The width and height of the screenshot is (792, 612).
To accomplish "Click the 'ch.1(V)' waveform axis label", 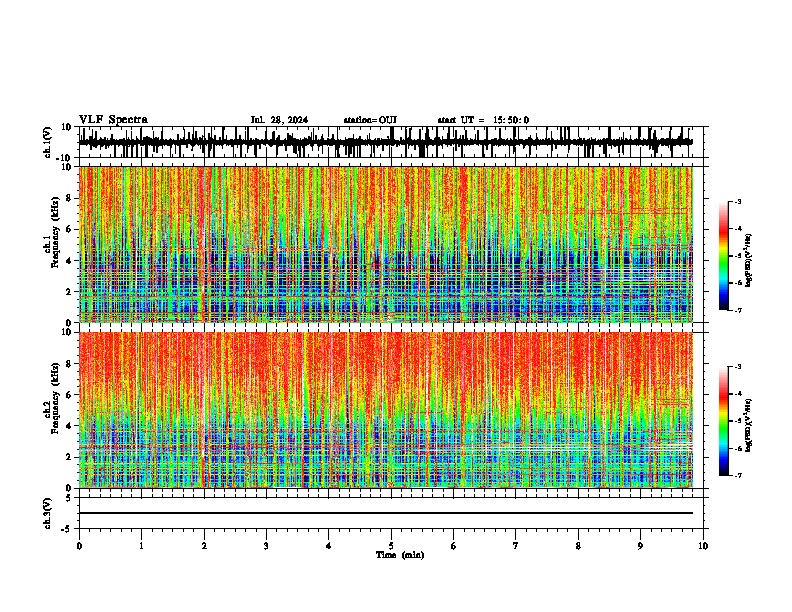I will click(x=48, y=142).
